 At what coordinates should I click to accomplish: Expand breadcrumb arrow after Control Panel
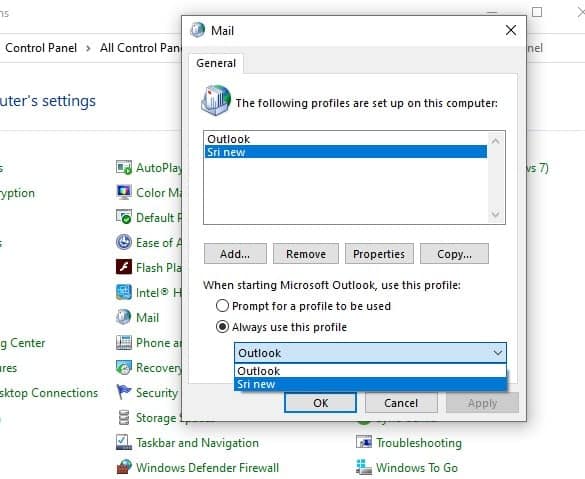click(88, 48)
